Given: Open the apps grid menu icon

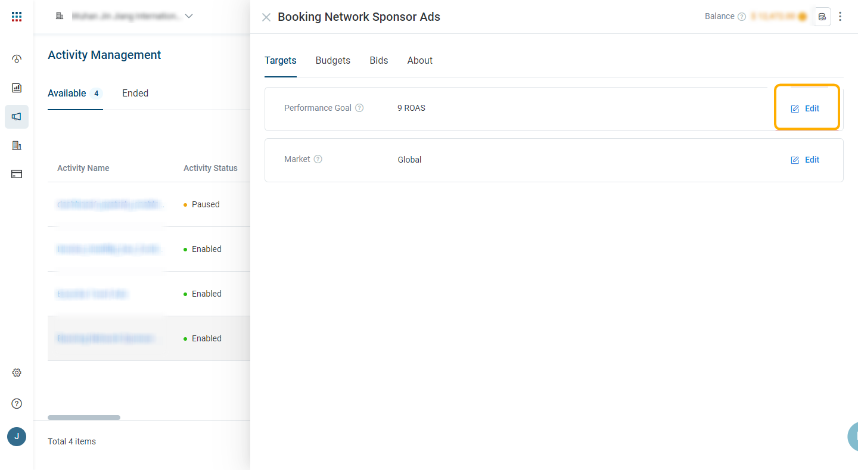Looking at the screenshot, I should tap(16, 16).
